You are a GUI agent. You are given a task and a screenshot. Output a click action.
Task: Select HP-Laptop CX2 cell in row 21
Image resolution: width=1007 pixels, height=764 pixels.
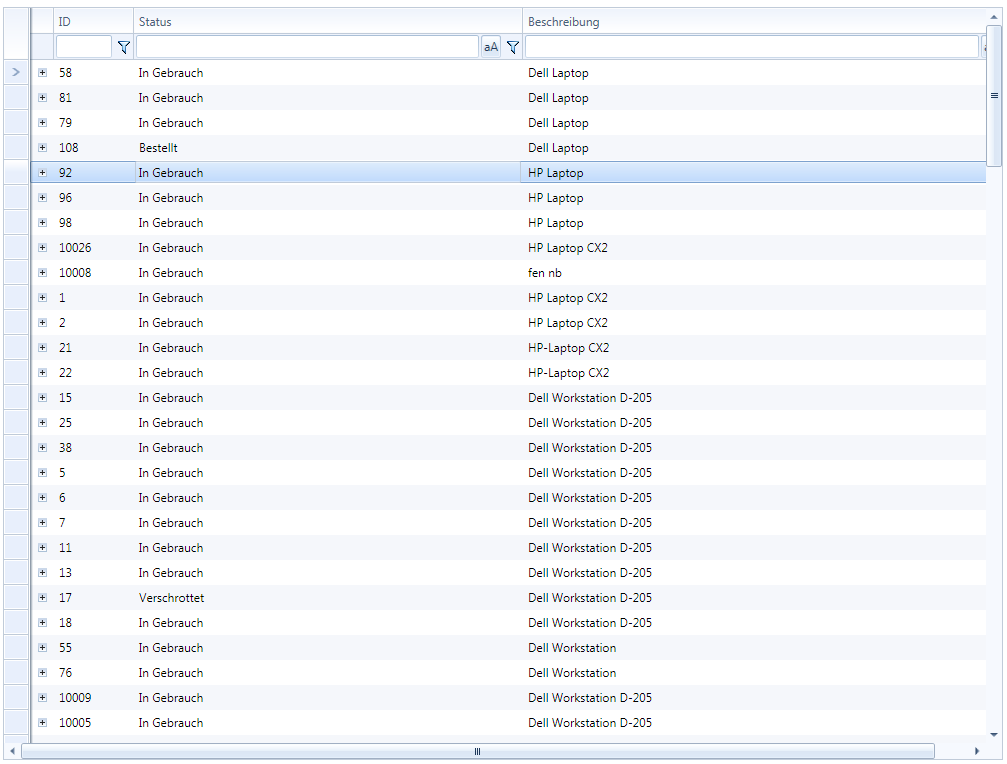[x=754, y=348]
